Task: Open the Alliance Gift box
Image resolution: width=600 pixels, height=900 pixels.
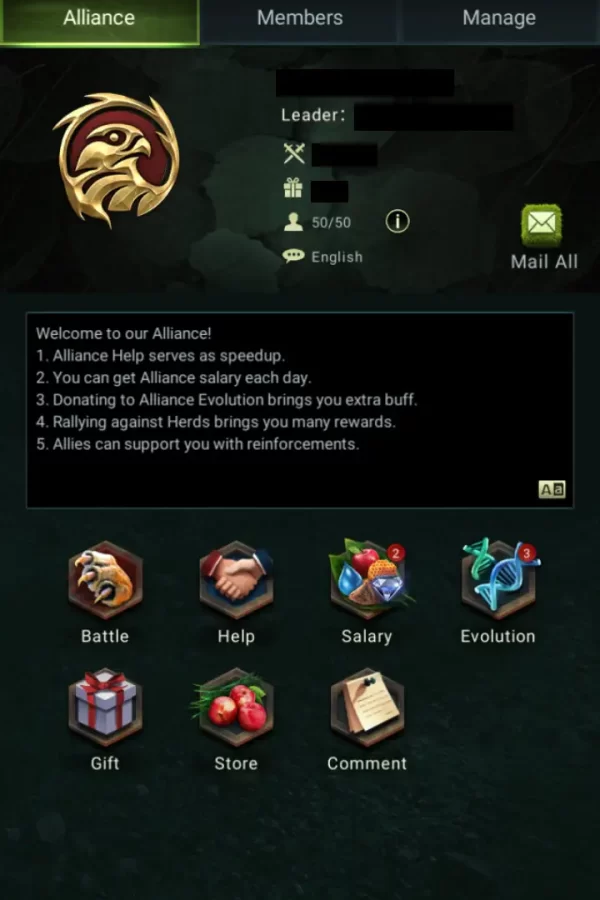Action: click(x=105, y=707)
